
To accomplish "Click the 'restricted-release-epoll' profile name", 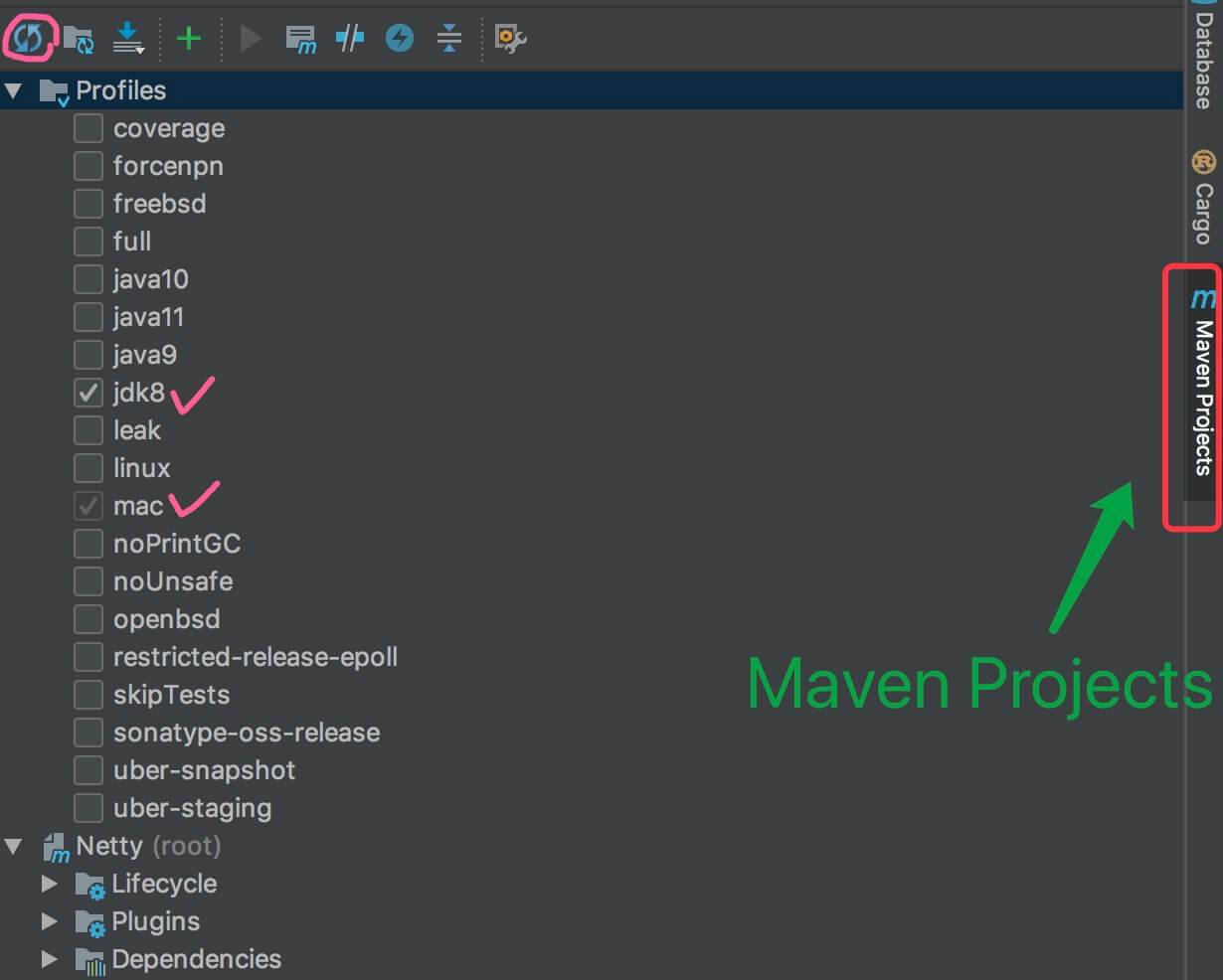I will [x=256, y=657].
